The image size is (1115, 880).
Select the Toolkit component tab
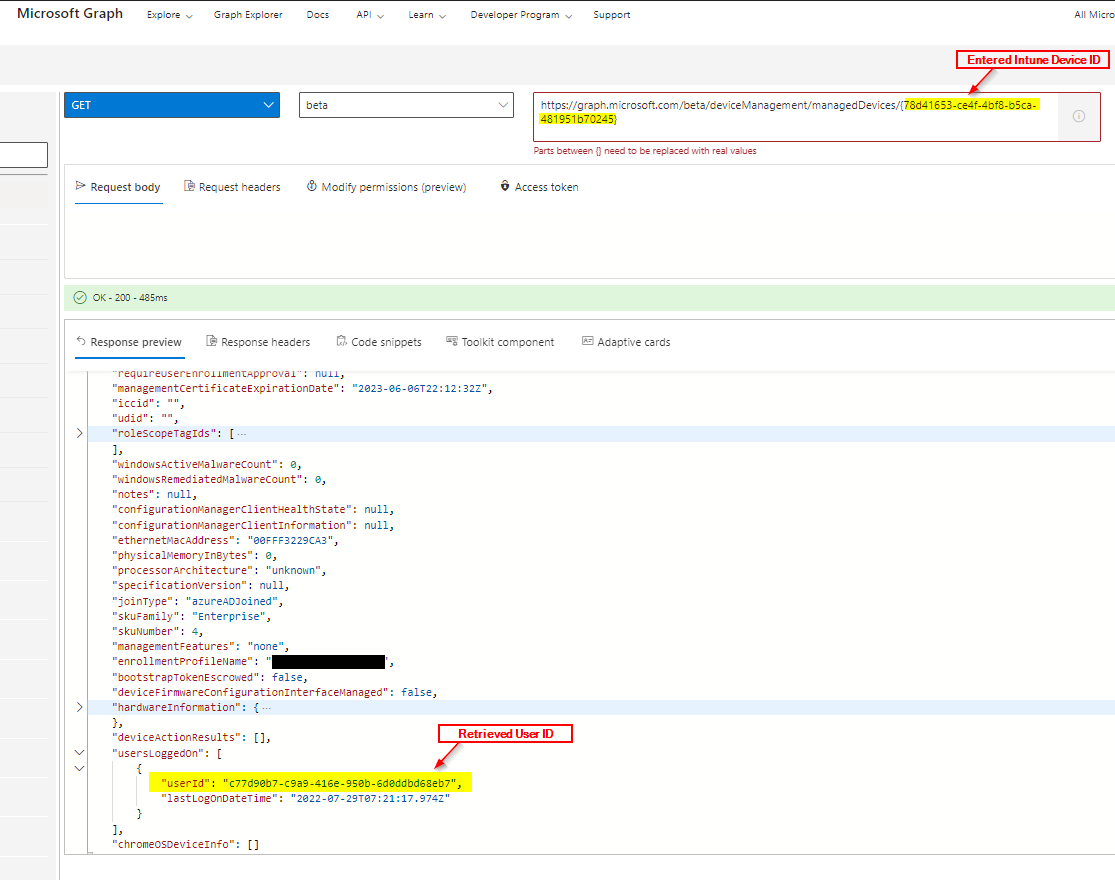(x=501, y=342)
